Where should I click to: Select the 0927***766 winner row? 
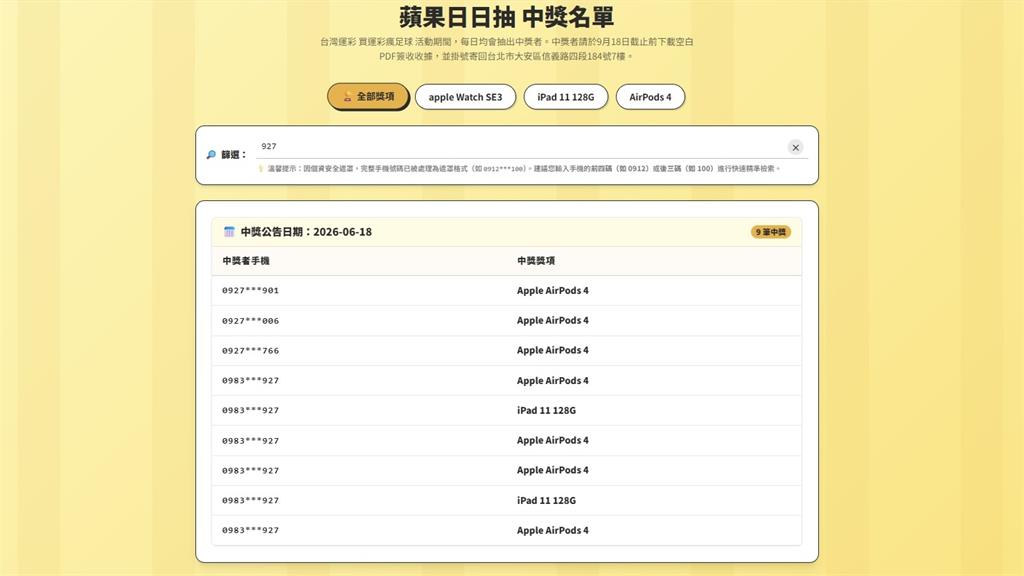point(507,351)
